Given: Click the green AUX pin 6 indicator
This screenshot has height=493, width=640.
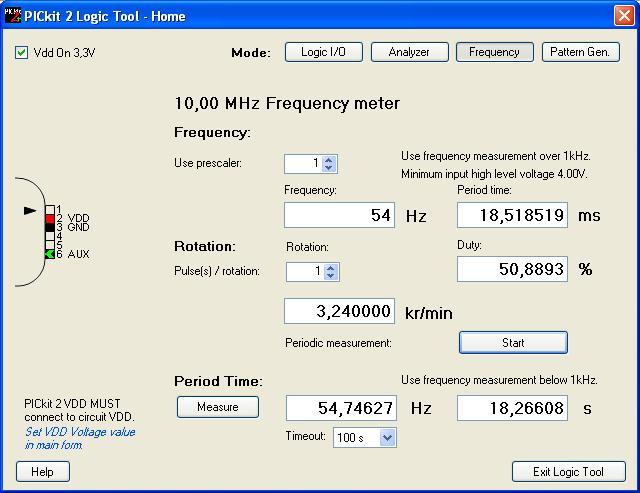Looking at the screenshot, I should pos(50,254).
